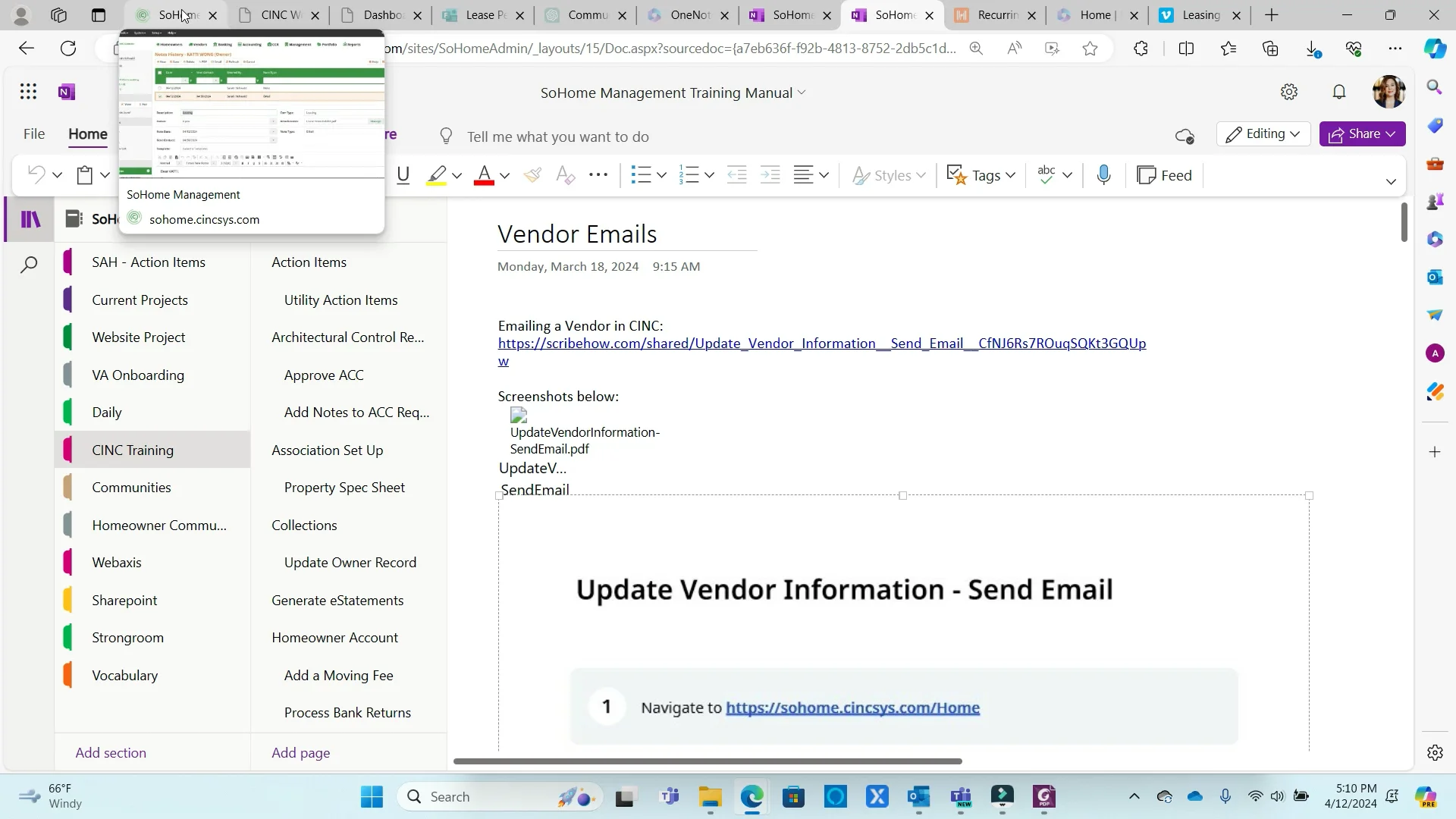Open notebook search in the left sidebar
Screen dimensions: 1456x819
click(x=28, y=265)
